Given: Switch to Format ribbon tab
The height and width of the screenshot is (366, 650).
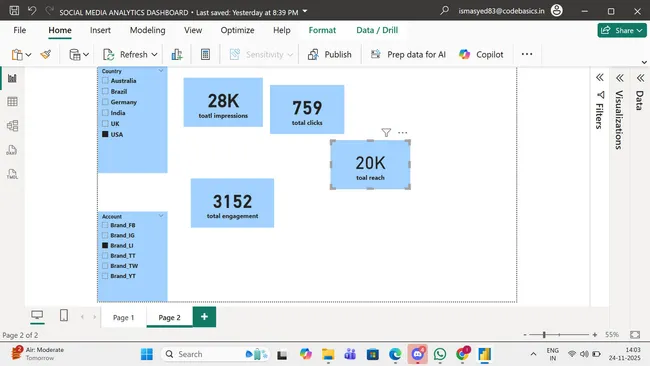Looking at the screenshot, I should click(322, 30).
